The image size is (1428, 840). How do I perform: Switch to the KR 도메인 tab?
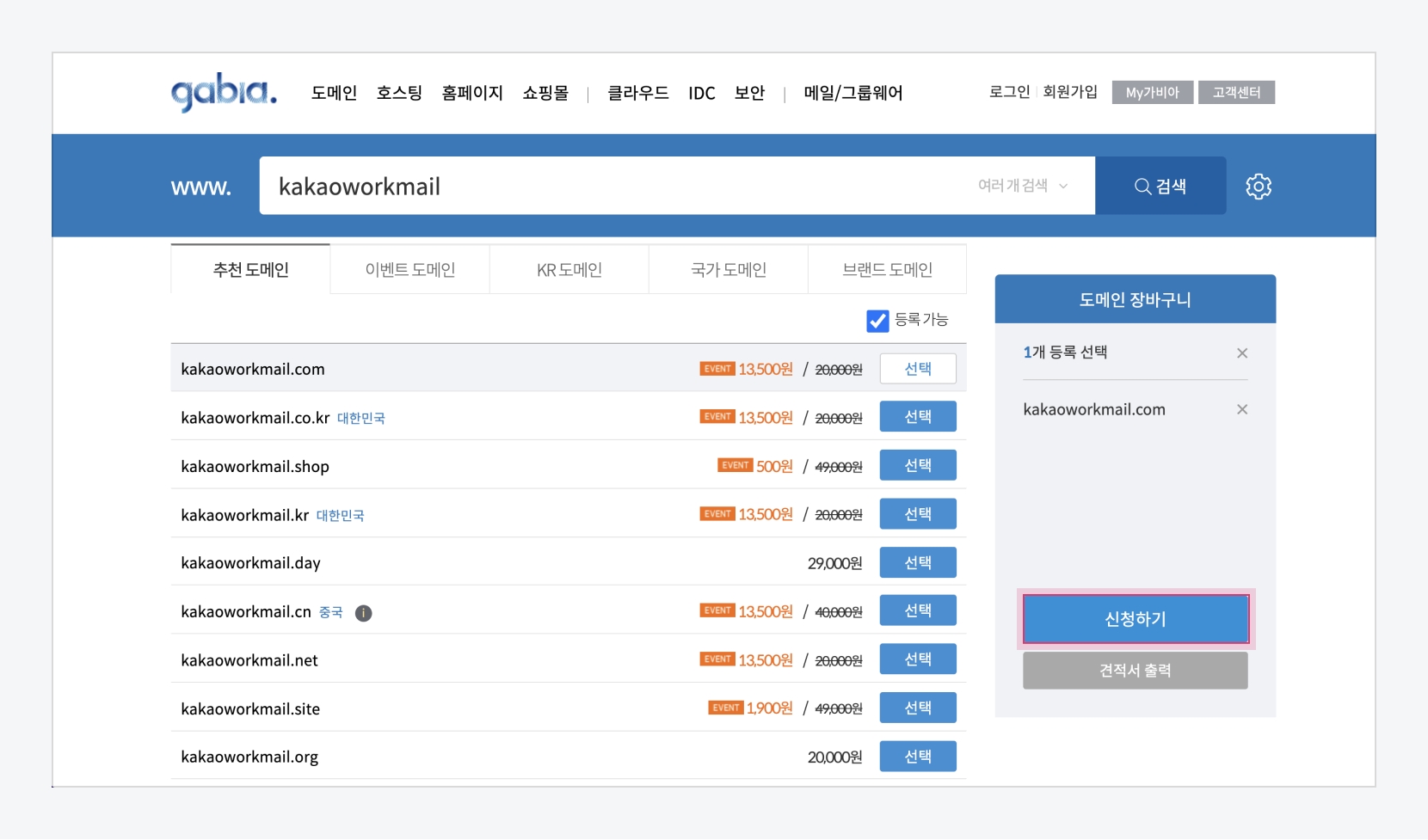point(569,270)
